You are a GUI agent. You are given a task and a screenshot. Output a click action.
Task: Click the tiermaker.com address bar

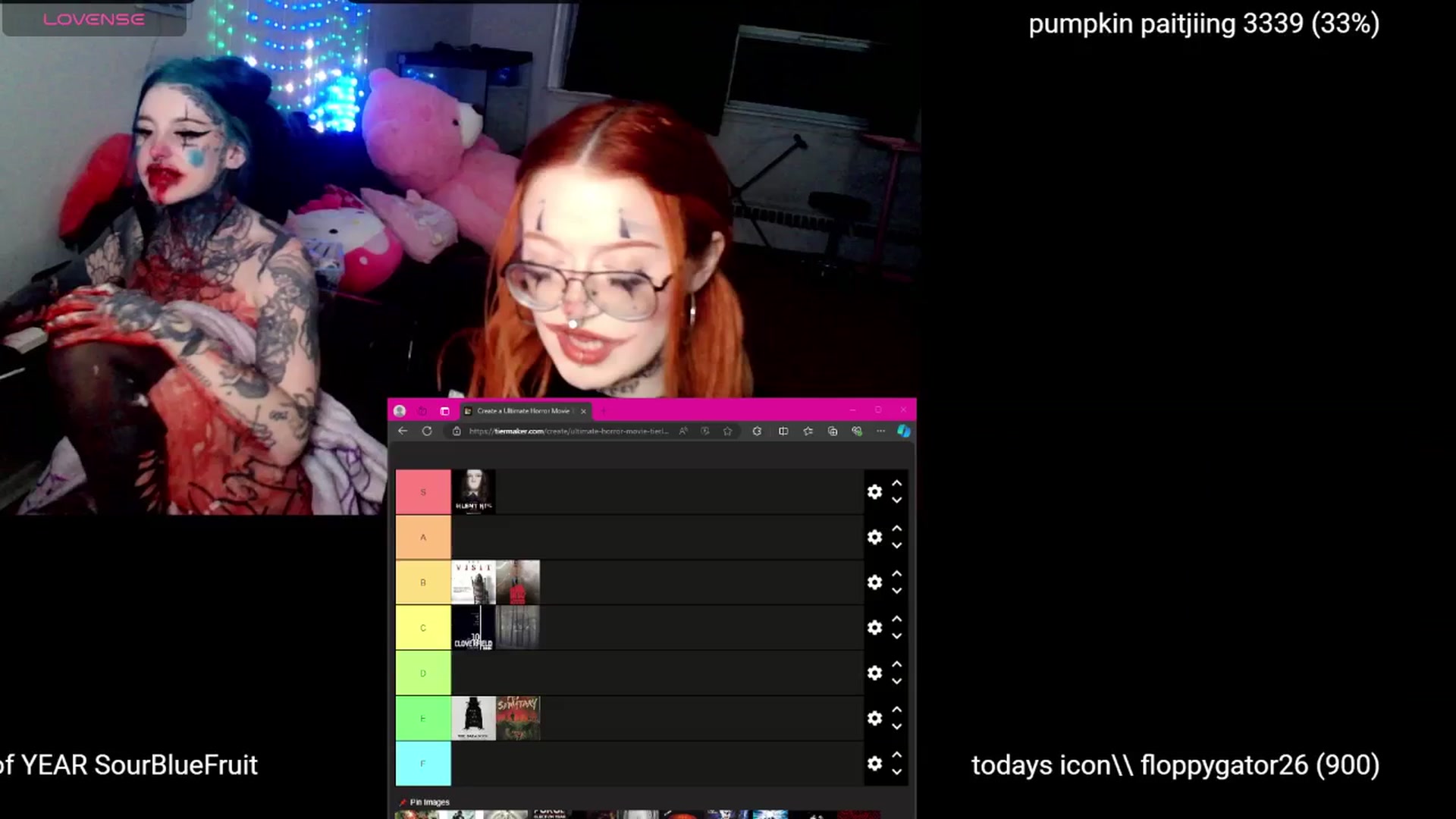[x=569, y=431]
